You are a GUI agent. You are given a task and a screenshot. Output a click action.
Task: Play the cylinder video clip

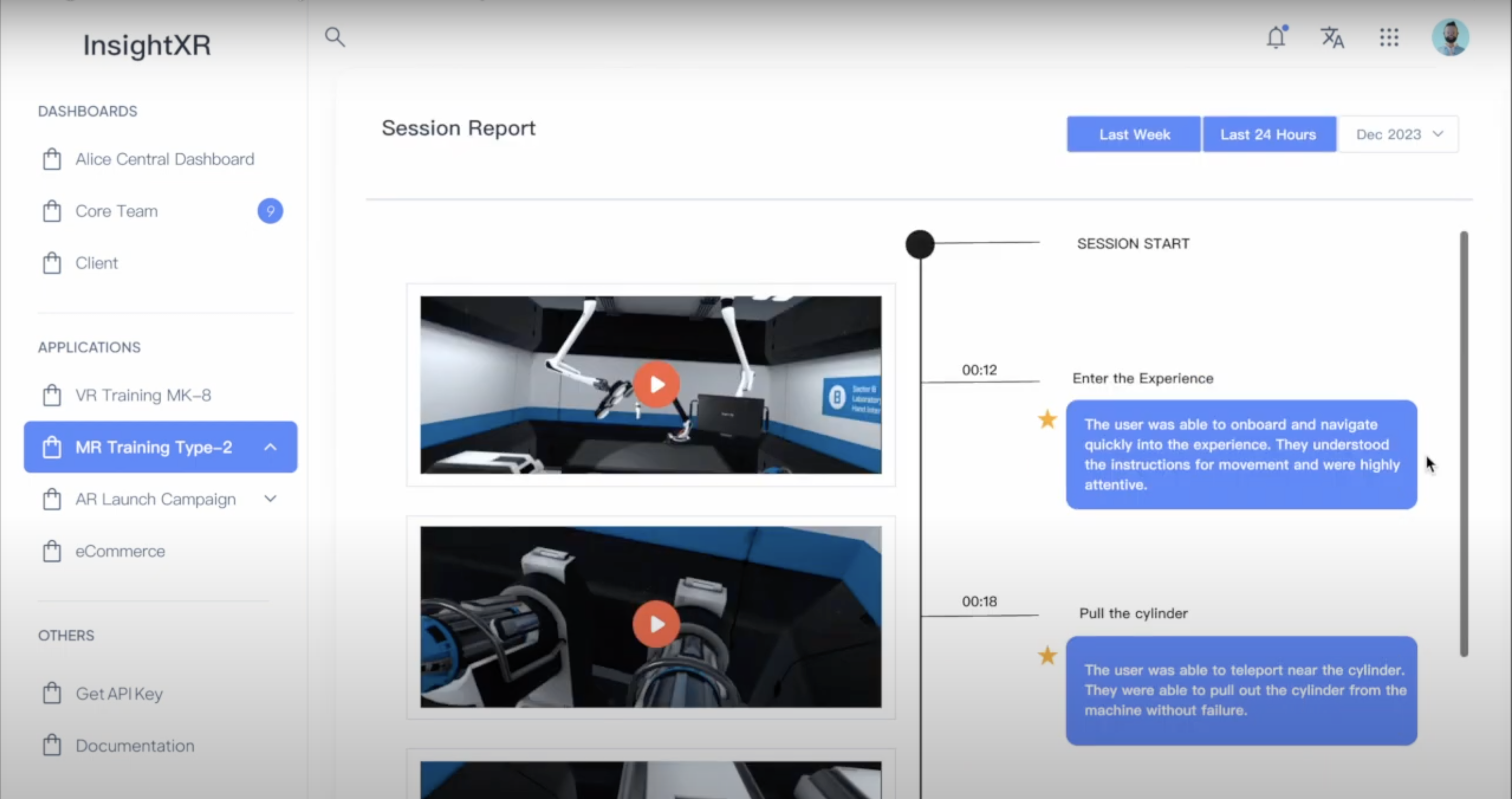656,623
